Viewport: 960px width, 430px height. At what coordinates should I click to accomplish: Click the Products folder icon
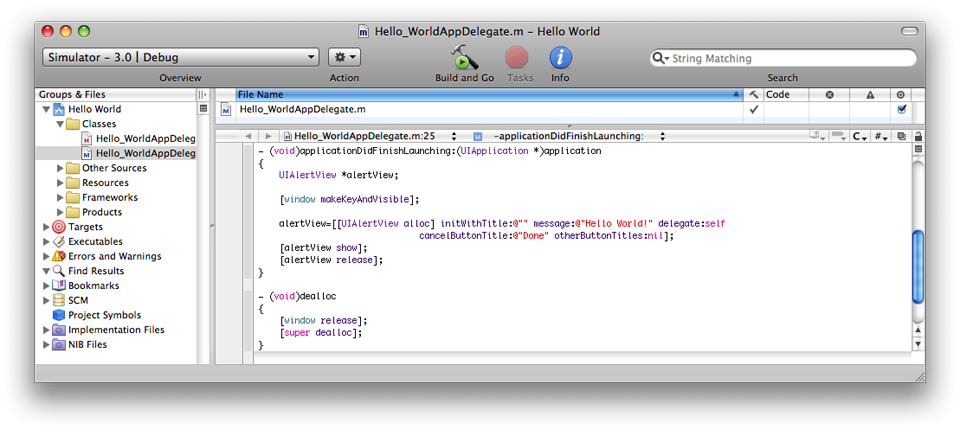pos(73,212)
